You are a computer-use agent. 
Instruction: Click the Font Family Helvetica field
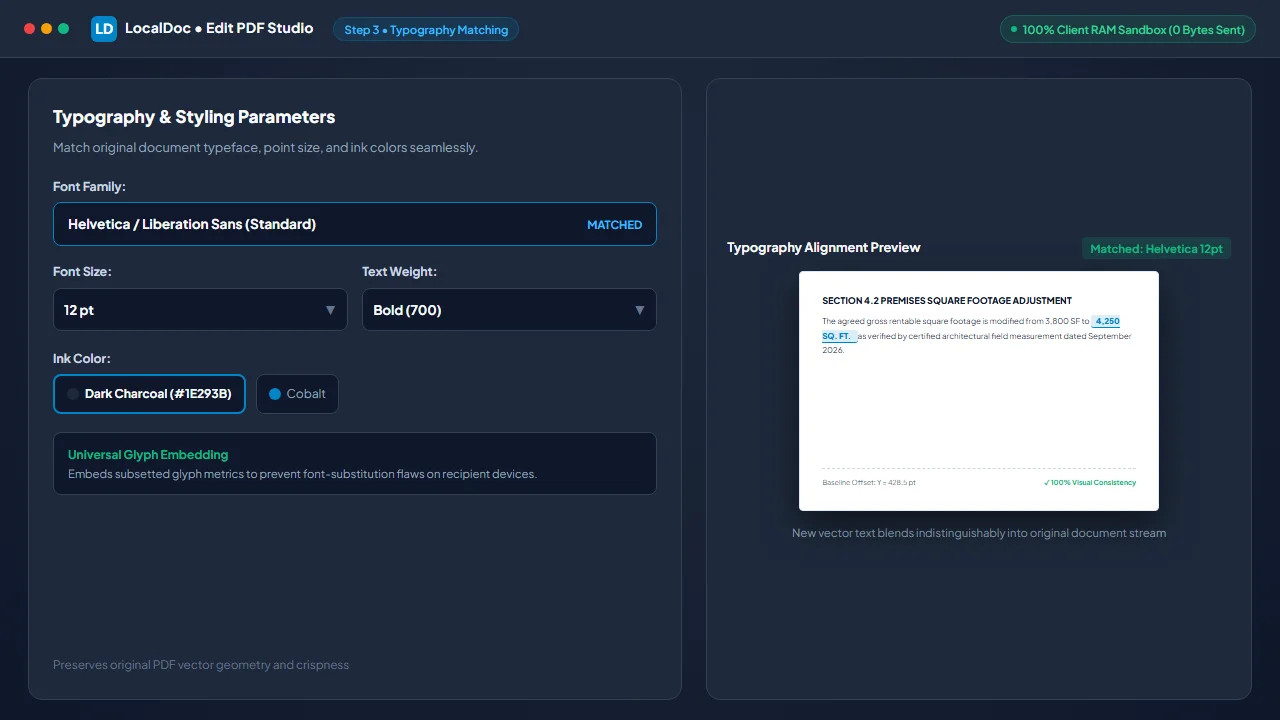355,224
